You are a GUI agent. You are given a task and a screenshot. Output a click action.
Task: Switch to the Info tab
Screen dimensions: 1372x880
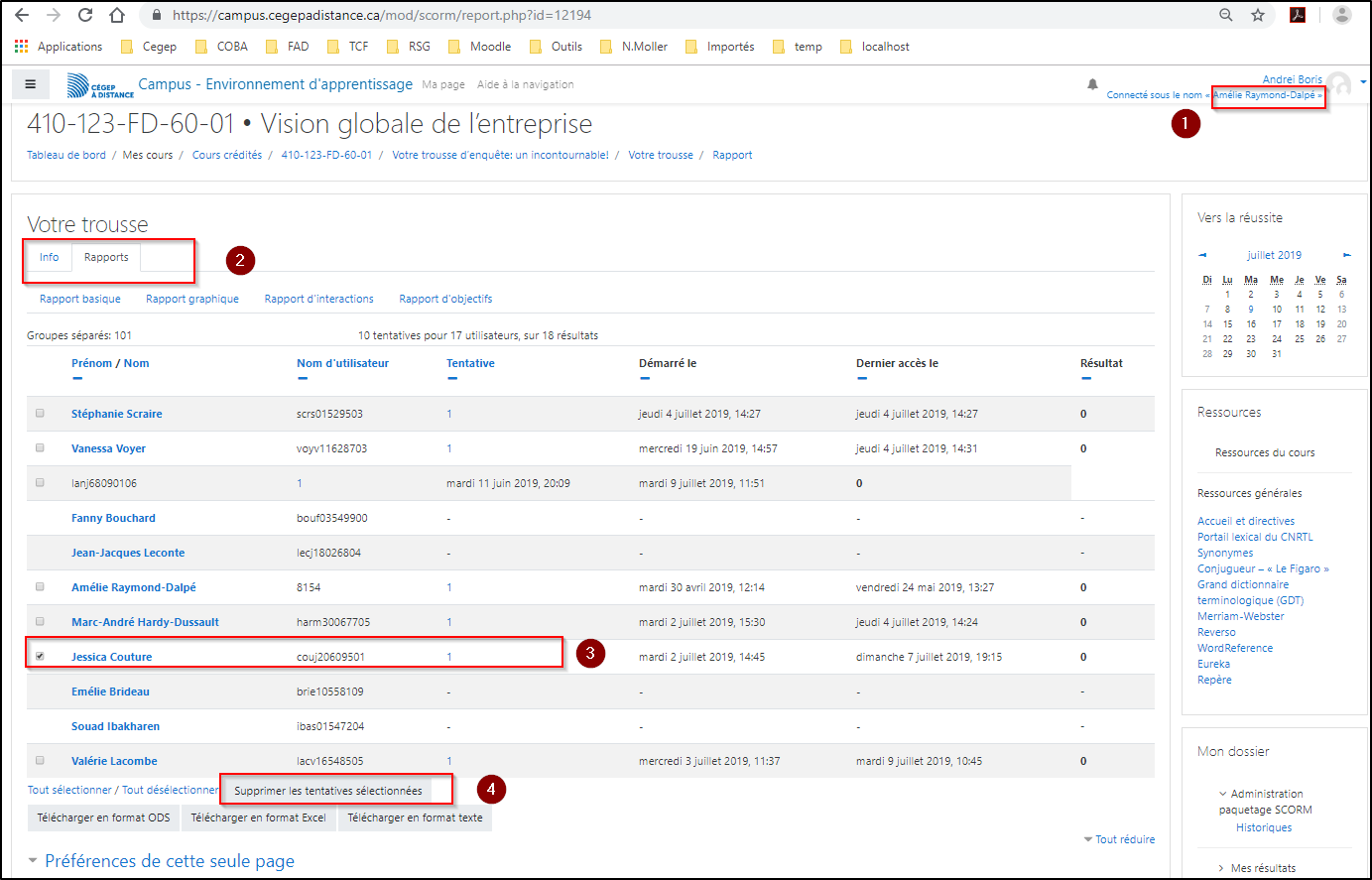[49, 257]
